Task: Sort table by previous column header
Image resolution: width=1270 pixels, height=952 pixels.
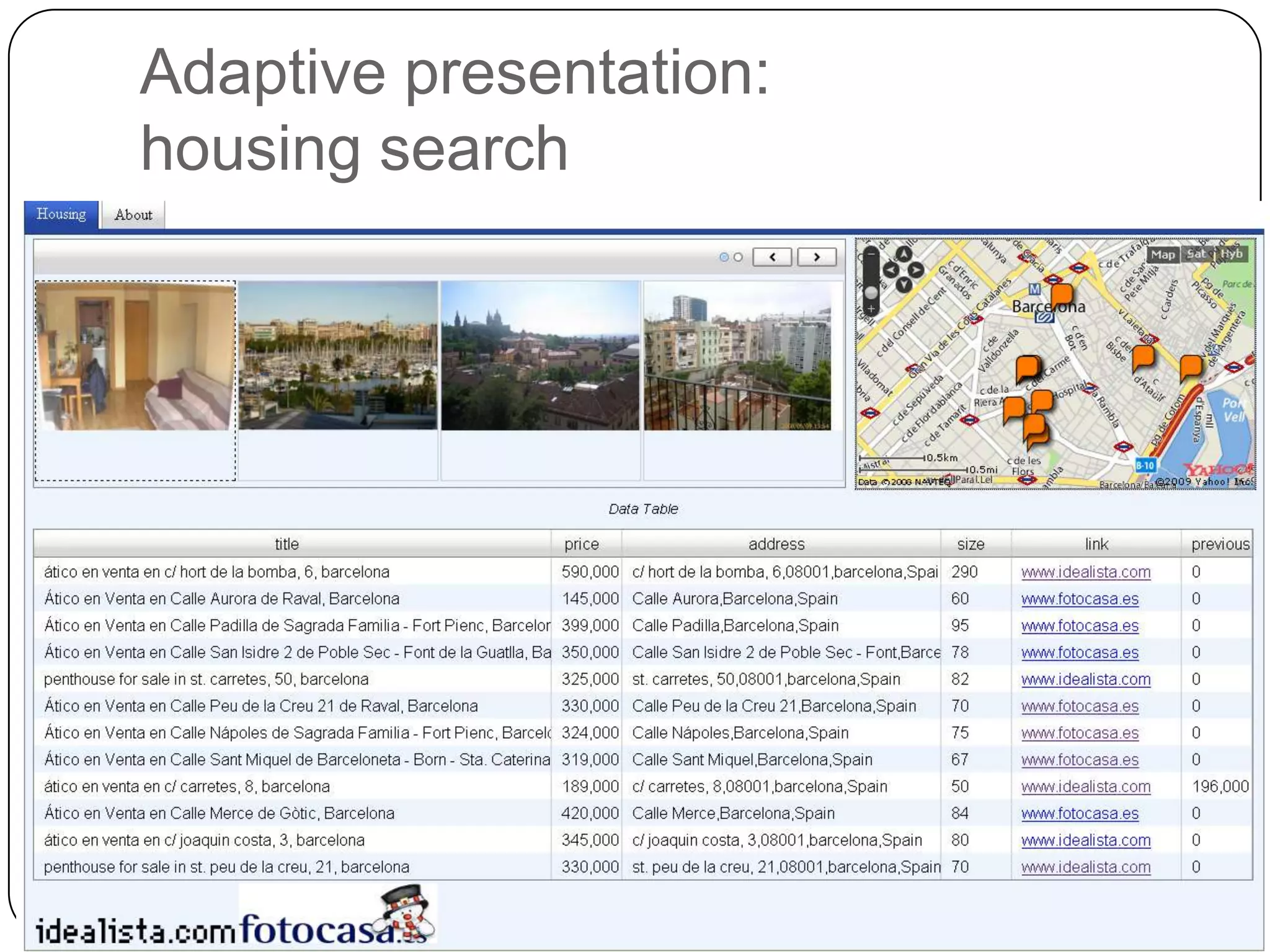Action: click(1220, 544)
